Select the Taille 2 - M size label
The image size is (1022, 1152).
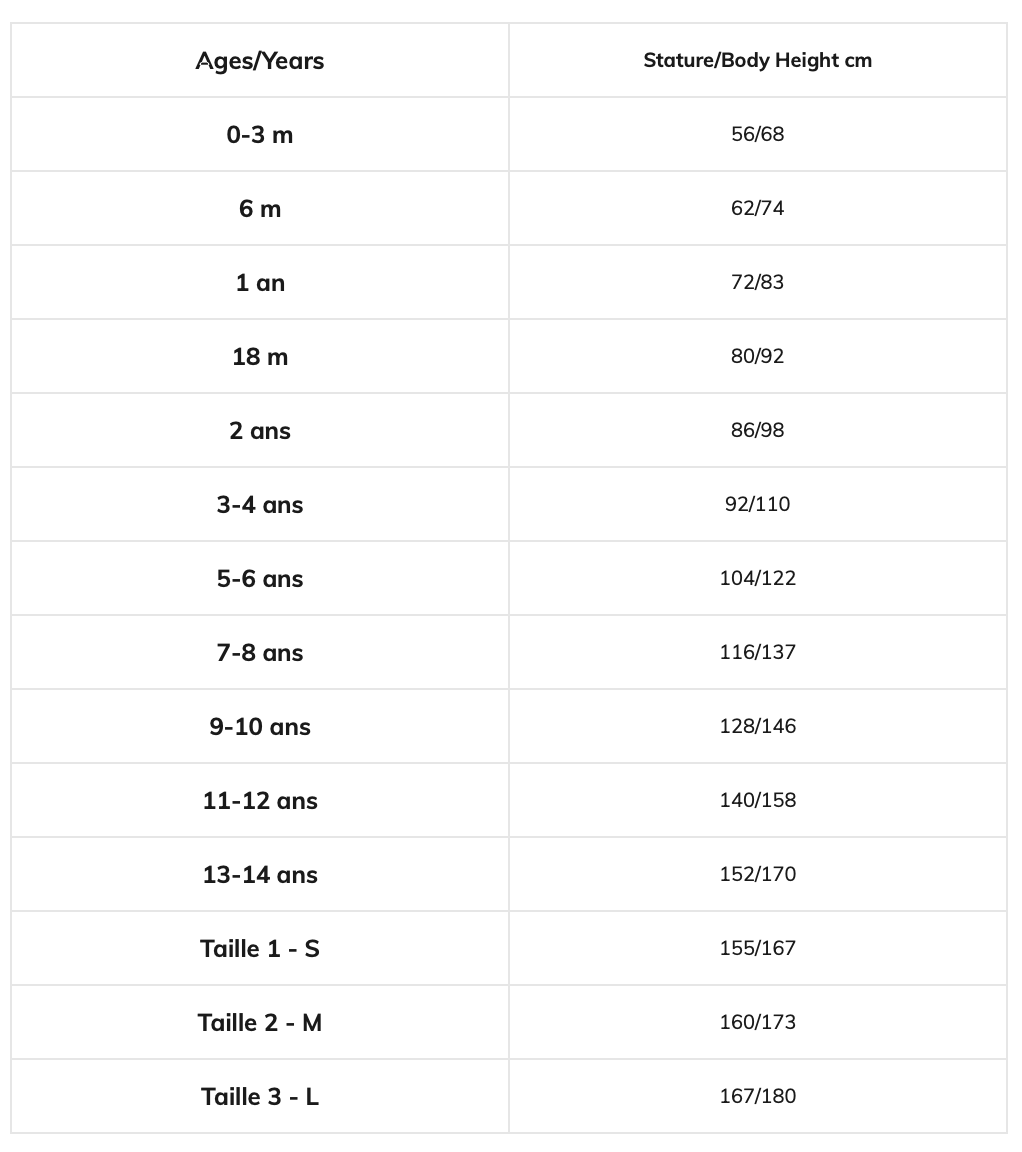pos(260,1023)
